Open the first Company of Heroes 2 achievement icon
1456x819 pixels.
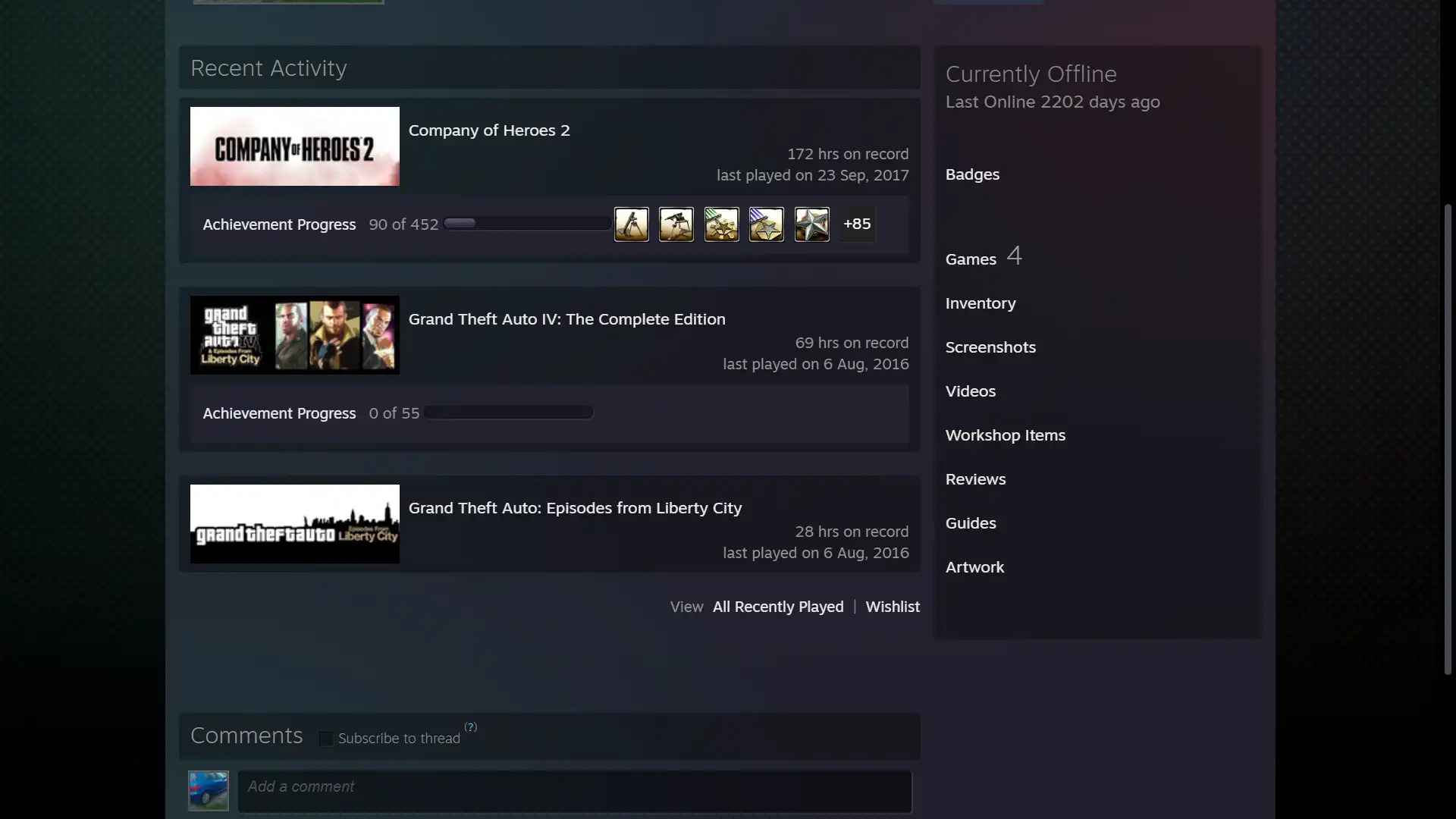[x=631, y=224]
